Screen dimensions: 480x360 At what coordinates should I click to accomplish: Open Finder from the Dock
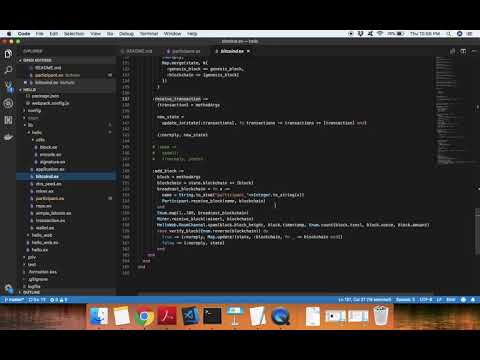click(99, 316)
